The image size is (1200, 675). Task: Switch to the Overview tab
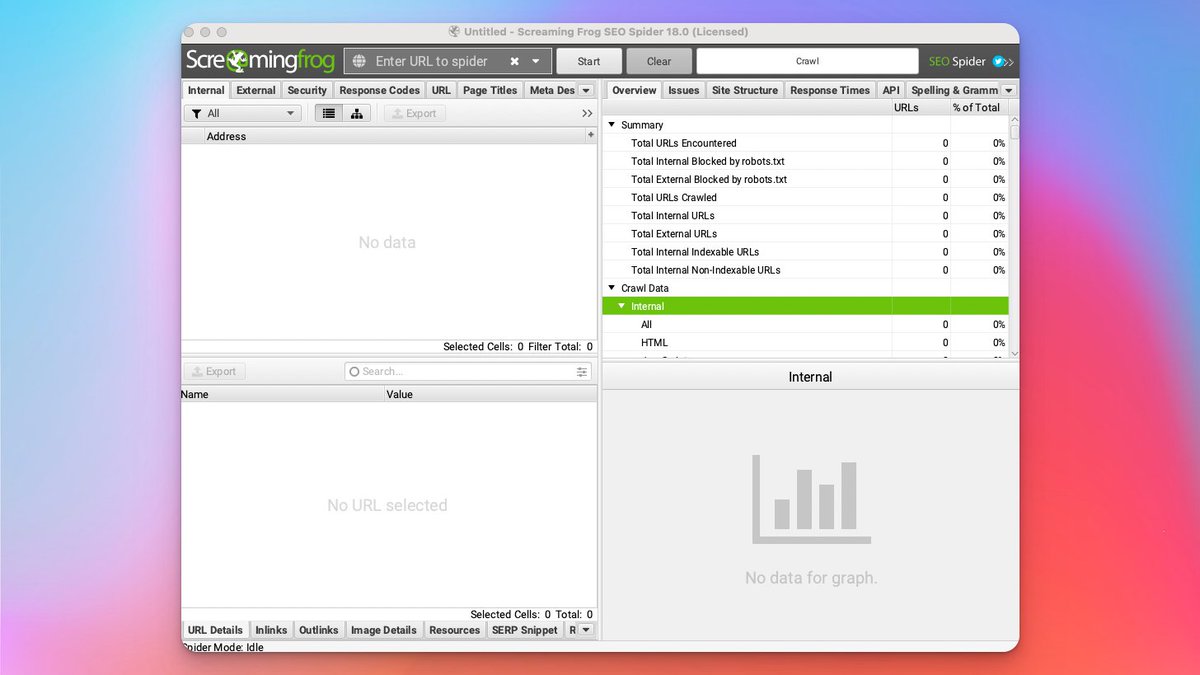pos(634,90)
